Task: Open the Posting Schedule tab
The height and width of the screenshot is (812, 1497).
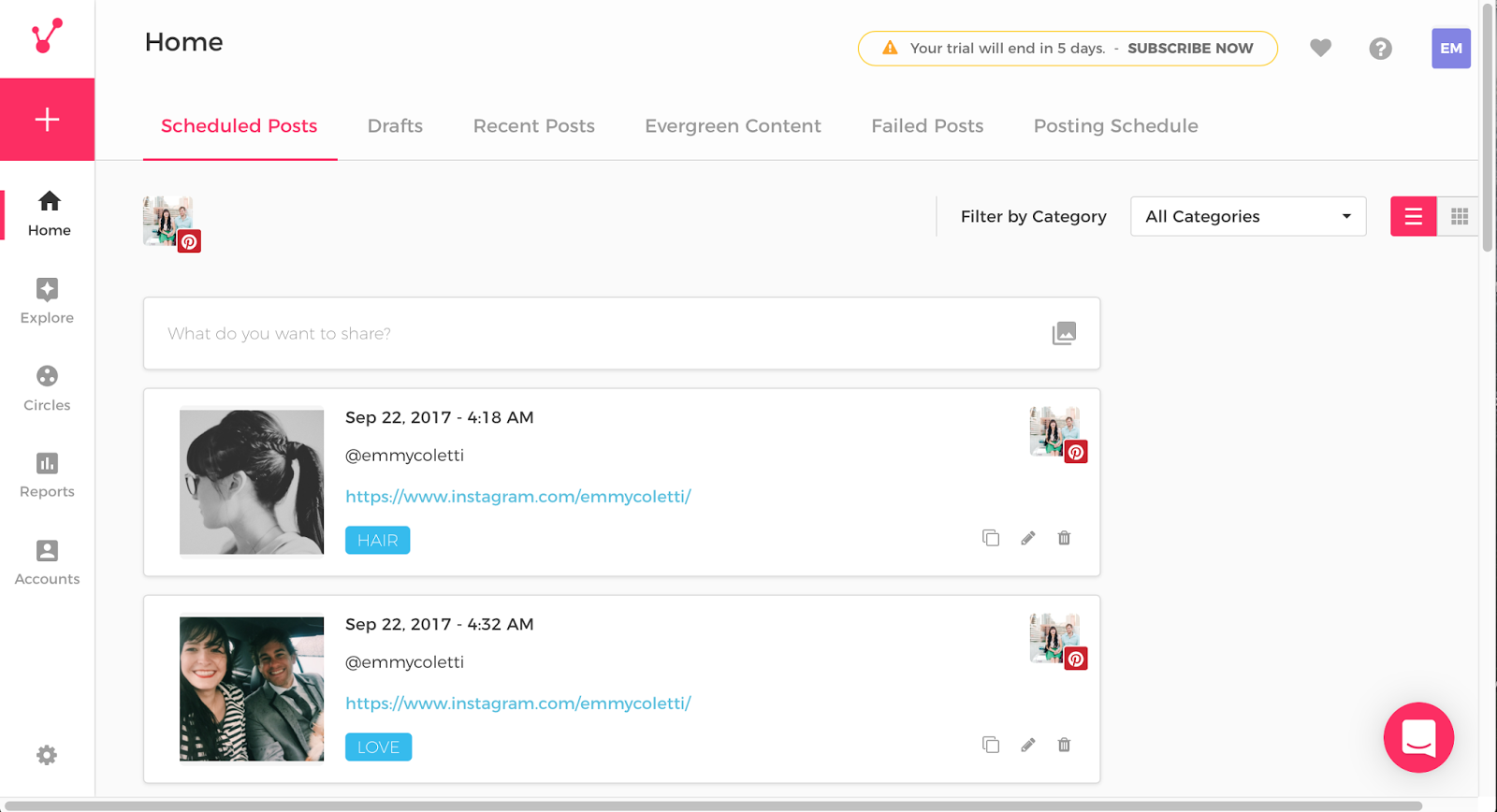Action: coord(1115,126)
